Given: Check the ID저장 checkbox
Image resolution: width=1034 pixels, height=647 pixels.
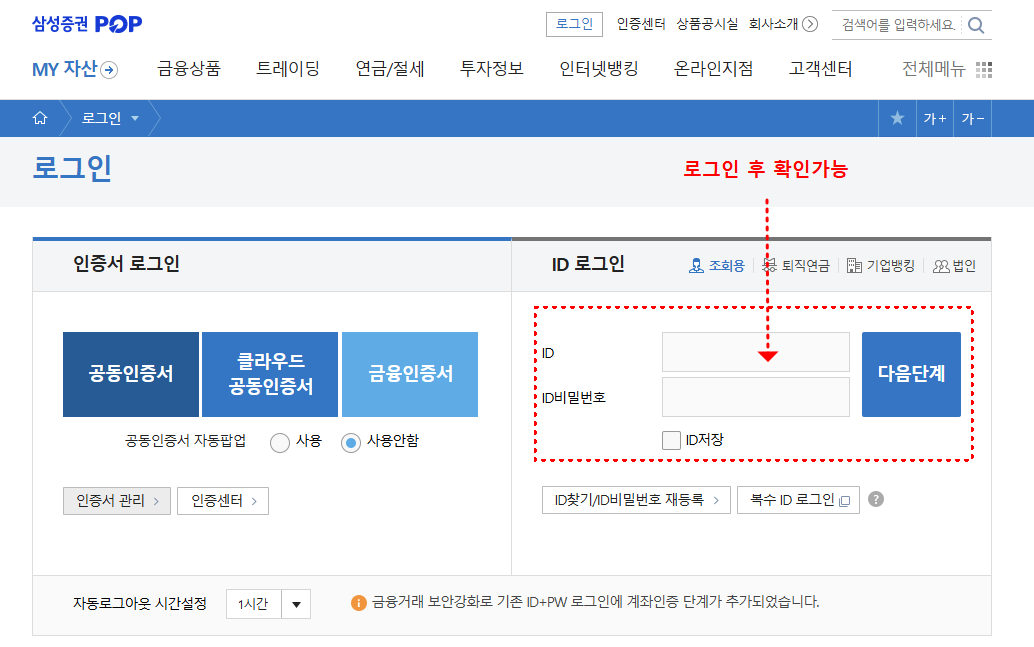Looking at the screenshot, I should (x=671, y=440).
